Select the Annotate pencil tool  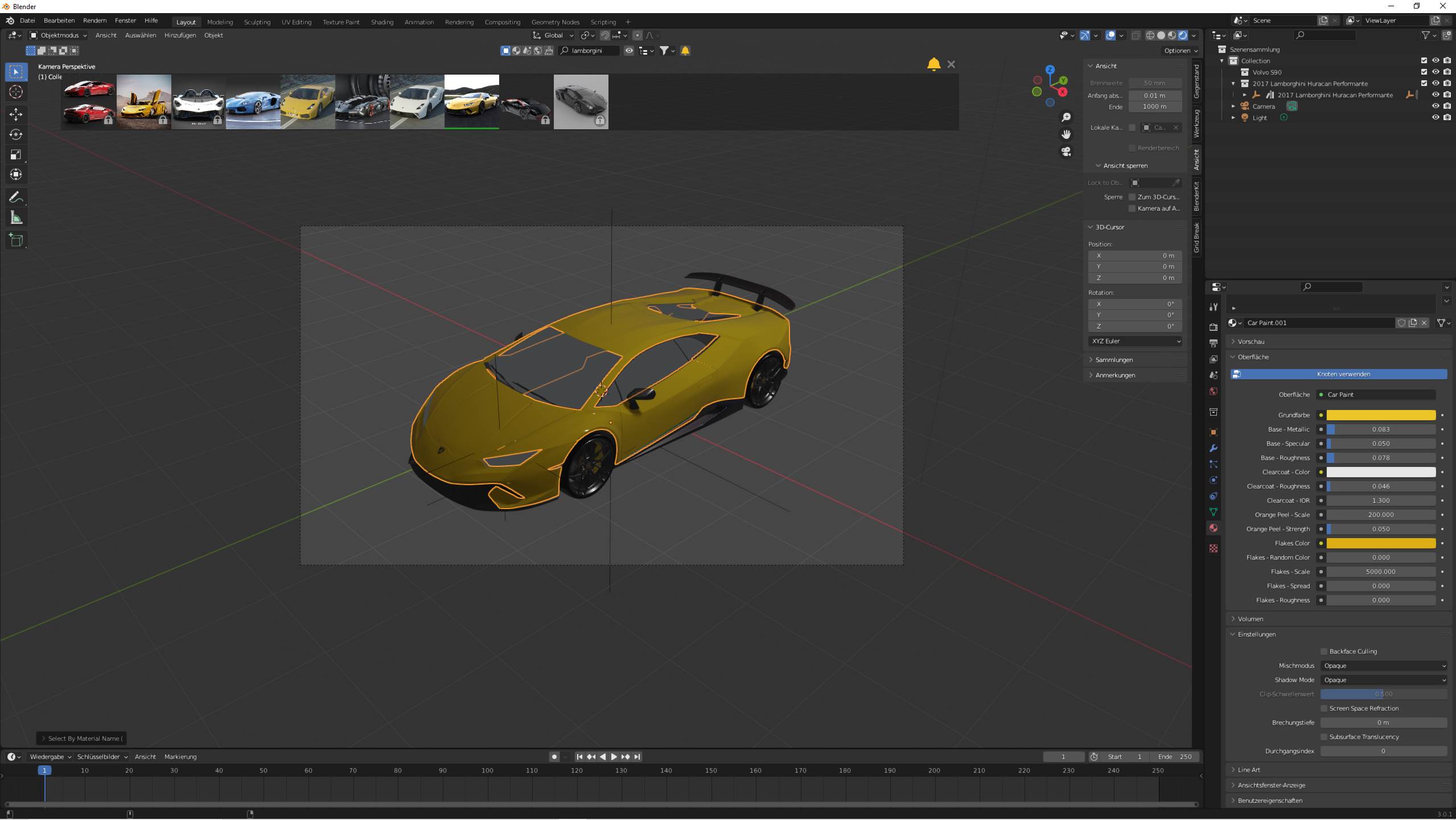pos(16,198)
